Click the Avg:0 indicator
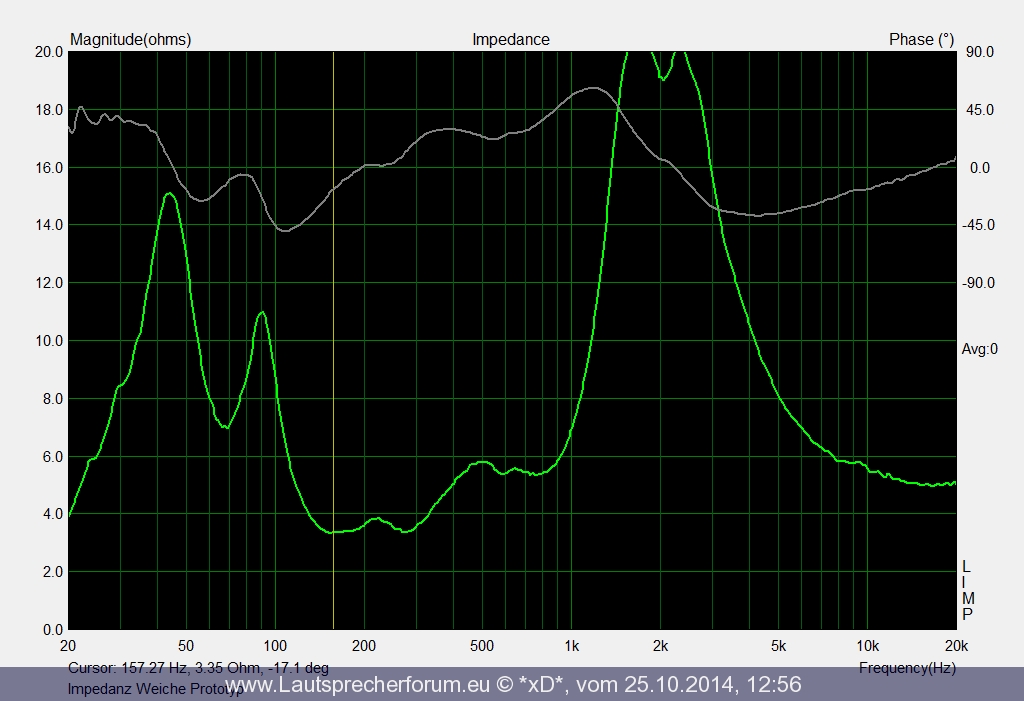 coord(979,349)
